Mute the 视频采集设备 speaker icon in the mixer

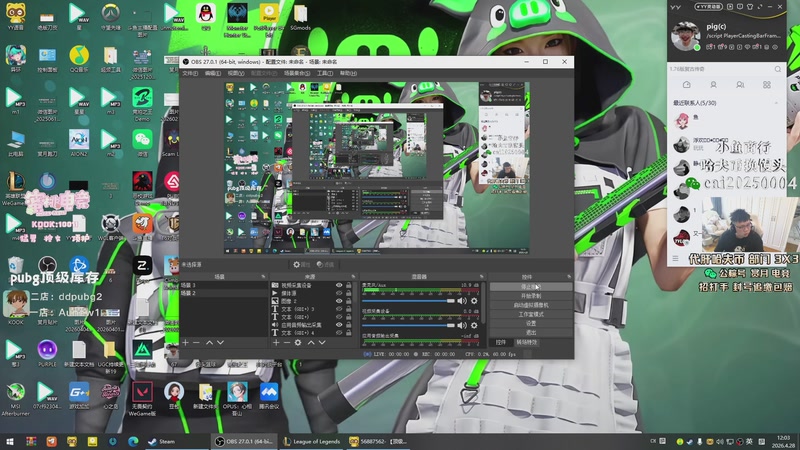462,326
